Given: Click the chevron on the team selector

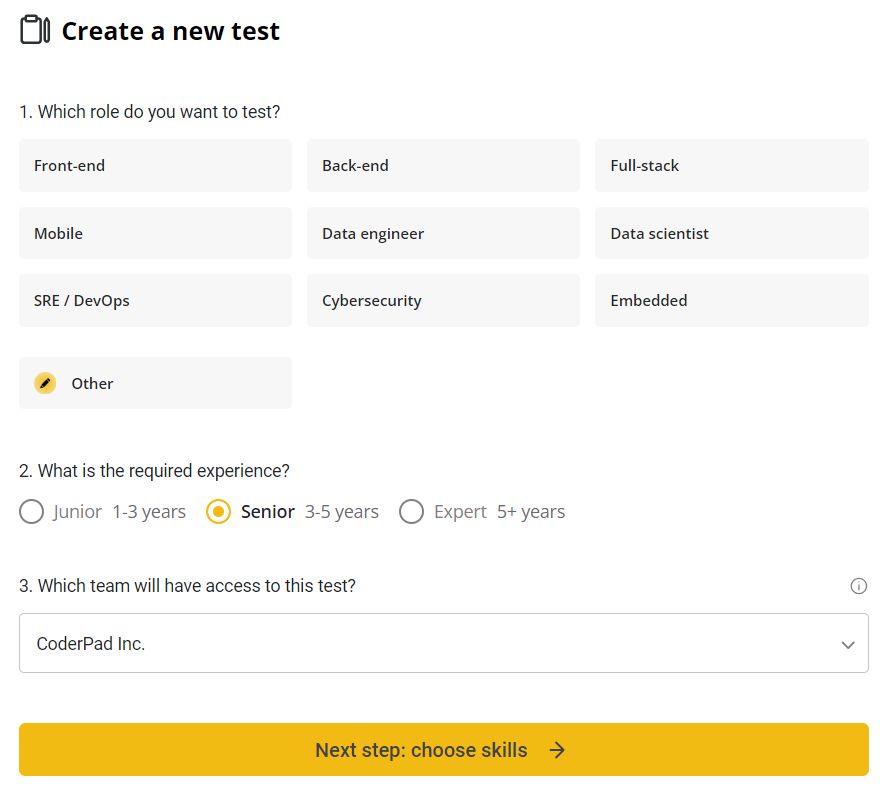Looking at the screenshot, I should click(848, 644).
